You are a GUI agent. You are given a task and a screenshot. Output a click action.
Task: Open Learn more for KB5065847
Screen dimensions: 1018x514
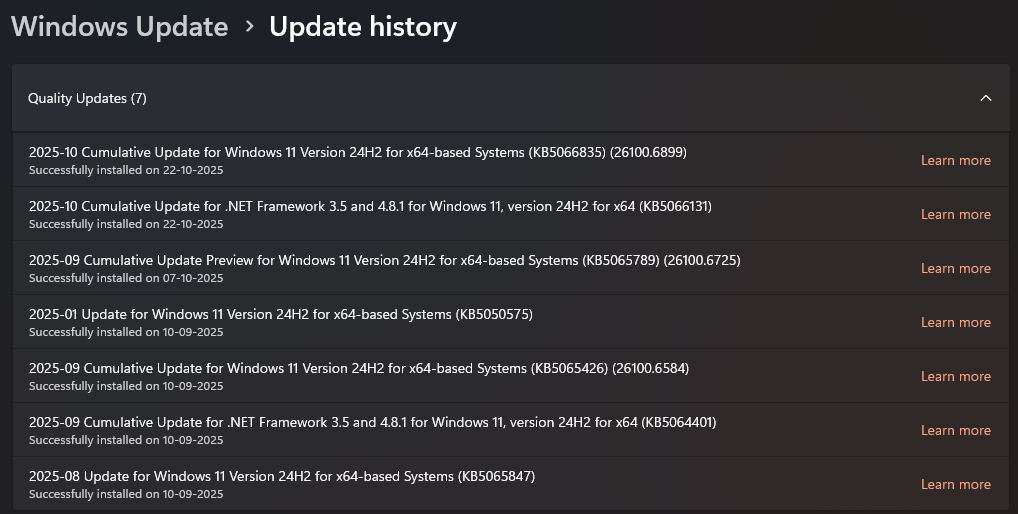955,484
